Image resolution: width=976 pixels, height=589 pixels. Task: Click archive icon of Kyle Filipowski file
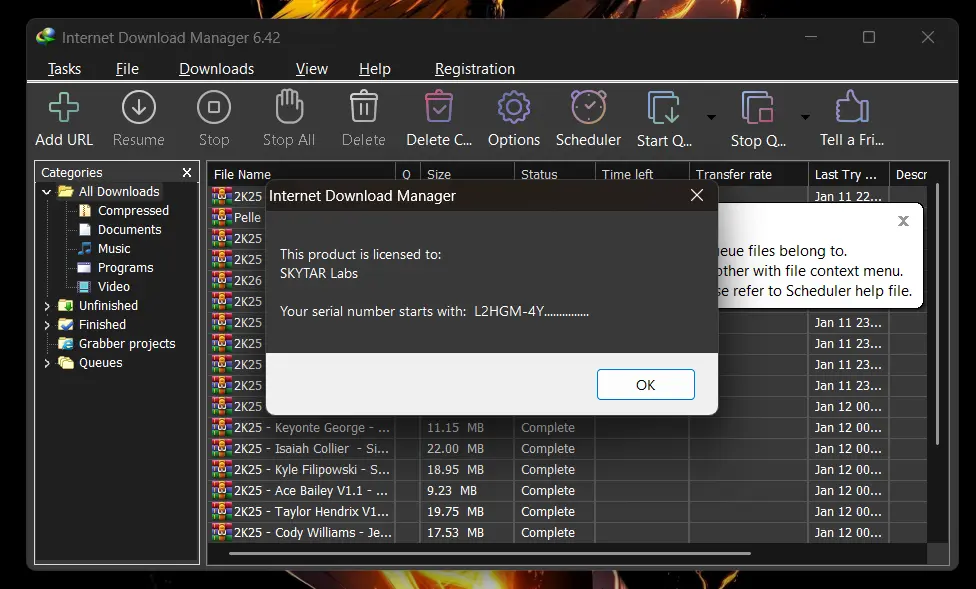(x=222, y=469)
